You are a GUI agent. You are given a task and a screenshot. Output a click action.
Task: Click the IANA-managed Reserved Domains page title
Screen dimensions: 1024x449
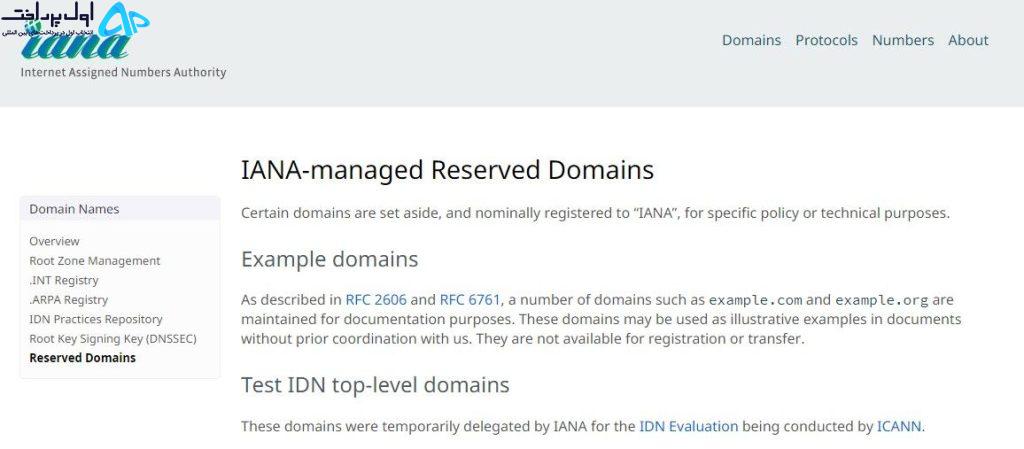(x=447, y=170)
